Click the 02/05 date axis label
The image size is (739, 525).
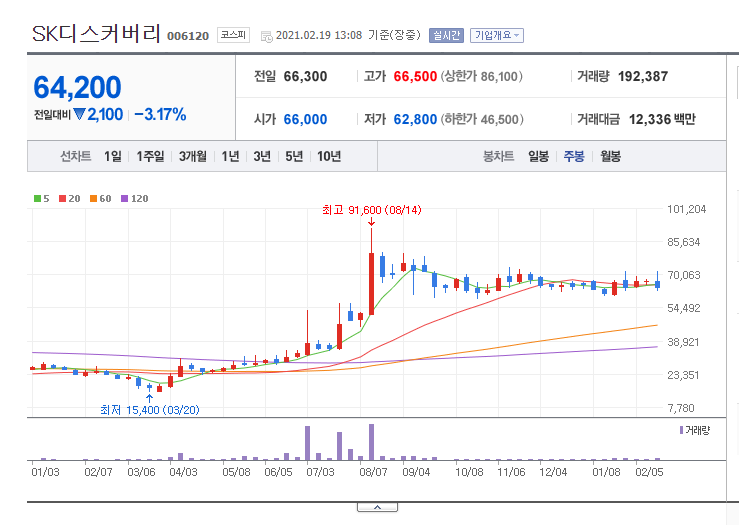click(x=649, y=472)
